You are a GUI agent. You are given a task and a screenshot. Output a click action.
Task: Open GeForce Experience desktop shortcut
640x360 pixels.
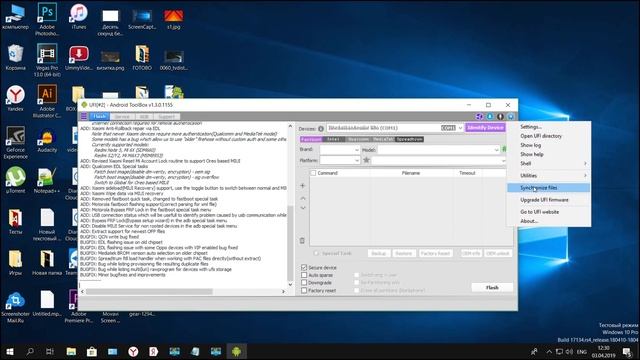pyautogui.click(x=16, y=142)
